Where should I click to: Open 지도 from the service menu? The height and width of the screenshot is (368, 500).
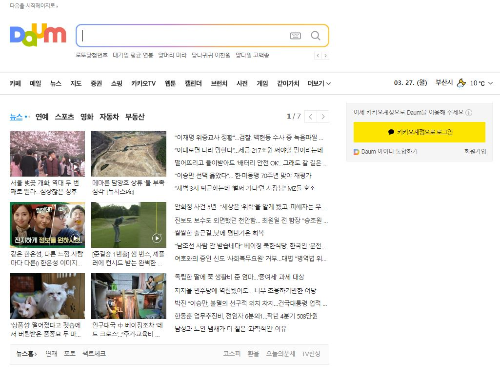(76, 83)
